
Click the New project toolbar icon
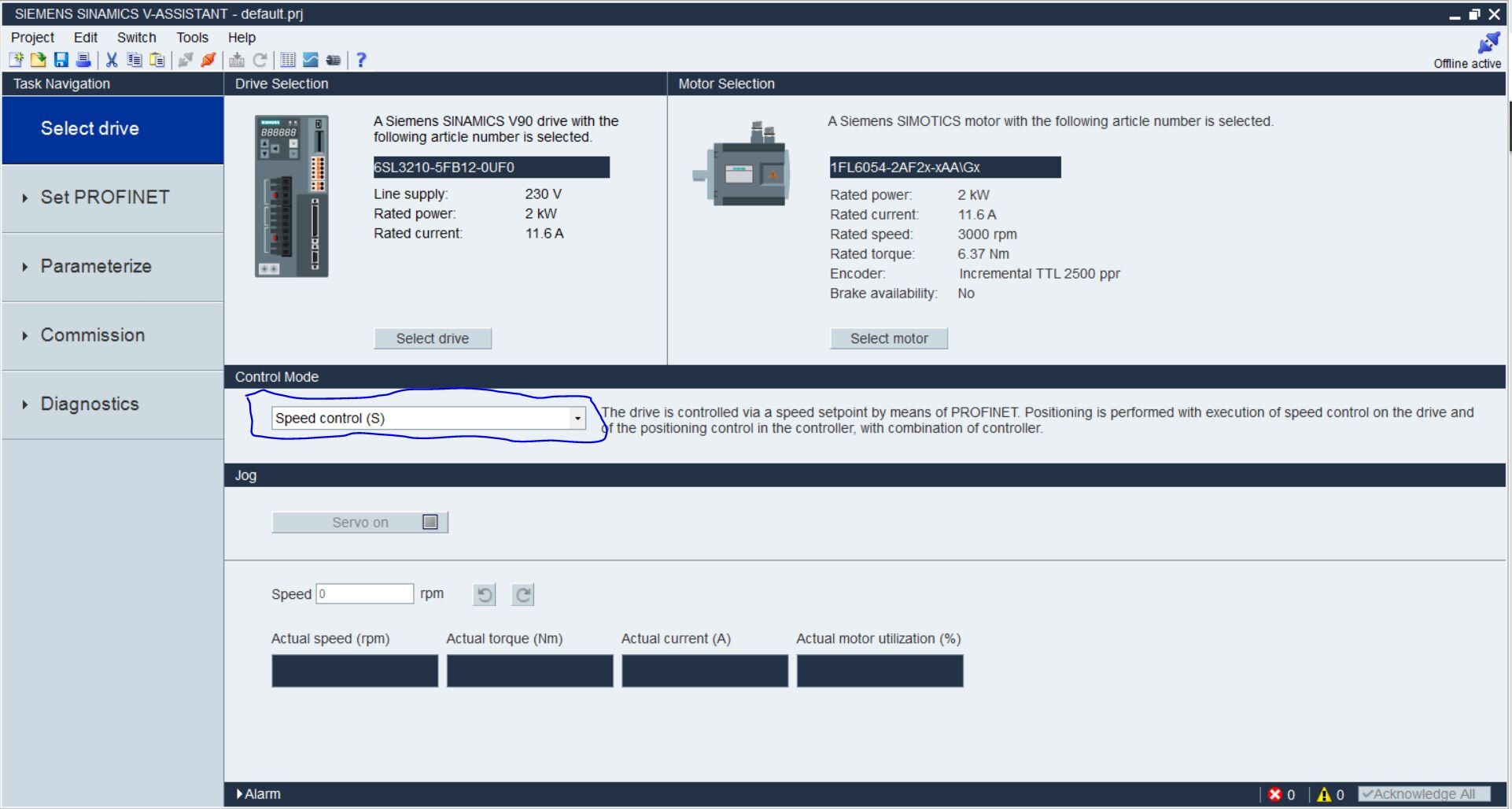point(16,60)
